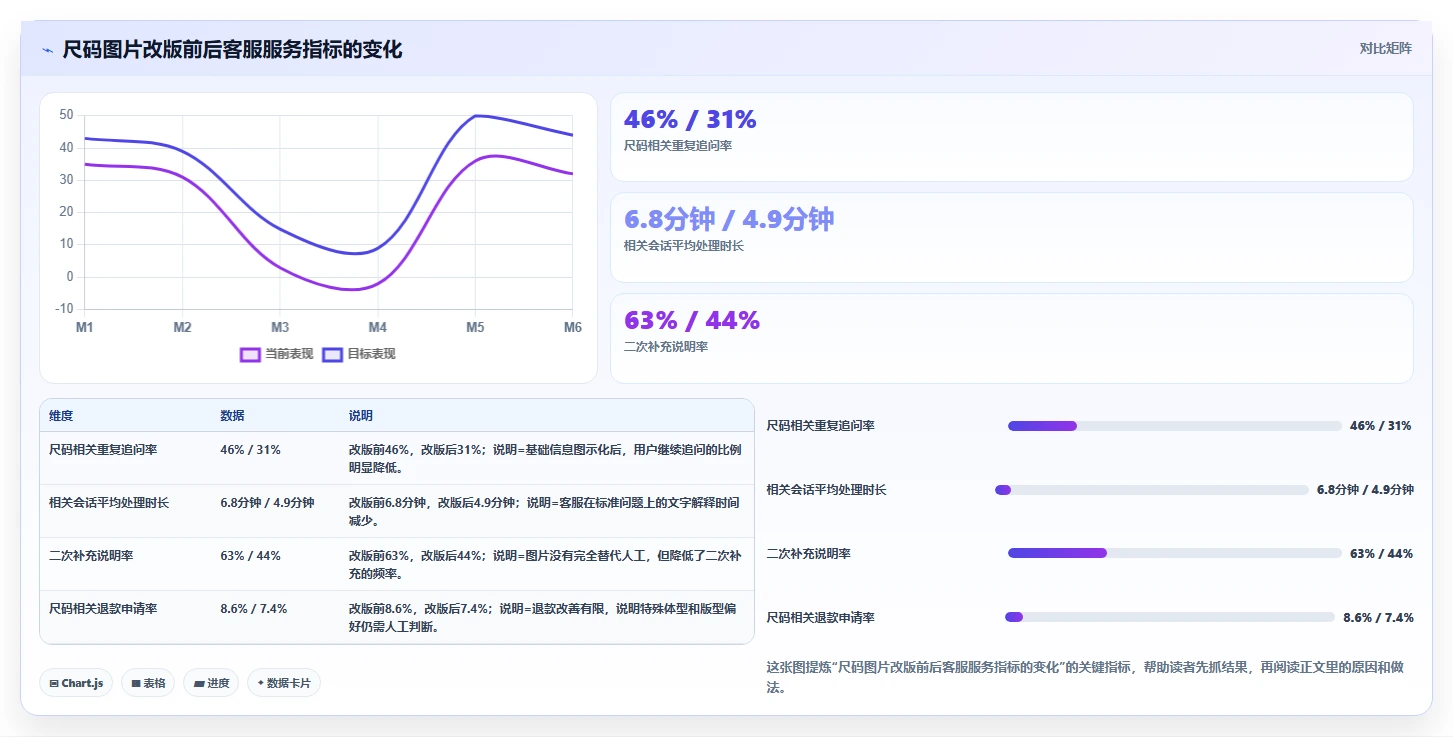The image size is (1453, 737).
Task: Click the M3 x-axis label
Action: tap(280, 328)
